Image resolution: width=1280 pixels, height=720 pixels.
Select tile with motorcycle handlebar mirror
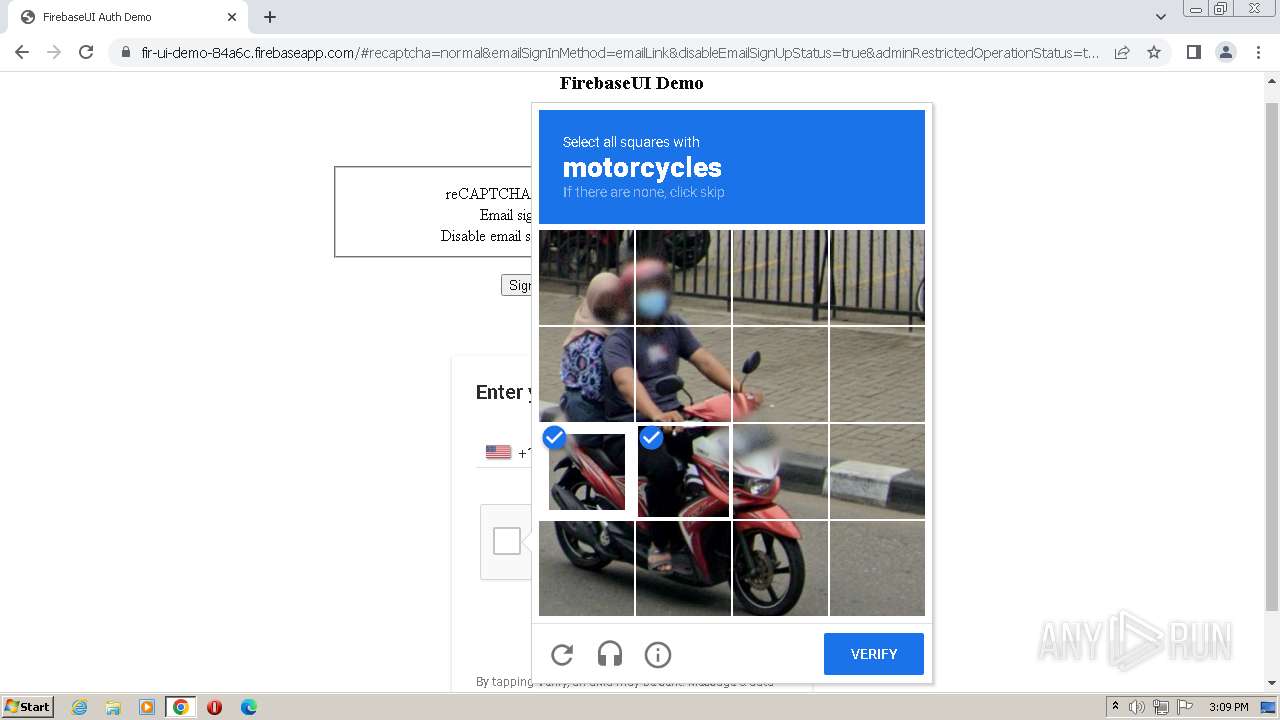pos(780,374)
